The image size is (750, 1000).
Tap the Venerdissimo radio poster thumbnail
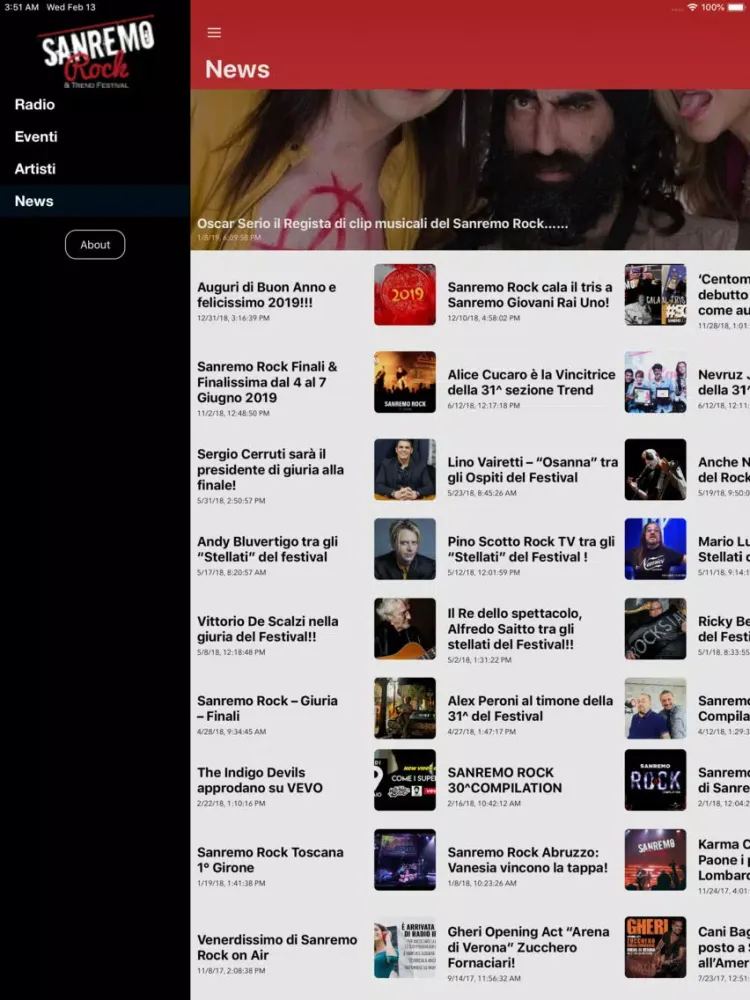405,947
